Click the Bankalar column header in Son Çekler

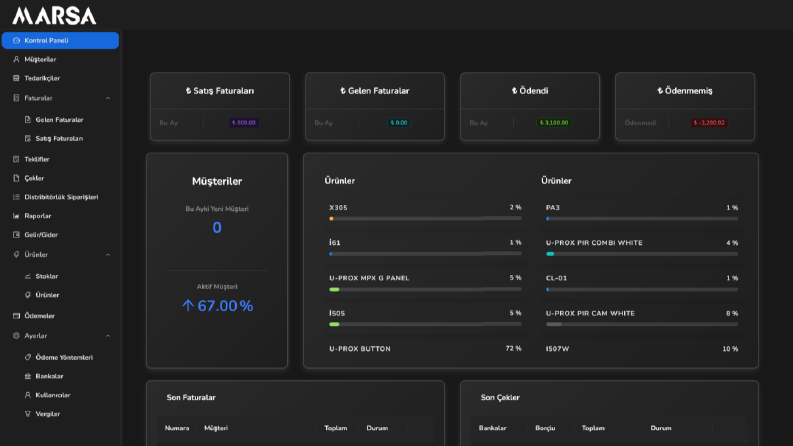(x=493, y=428)
